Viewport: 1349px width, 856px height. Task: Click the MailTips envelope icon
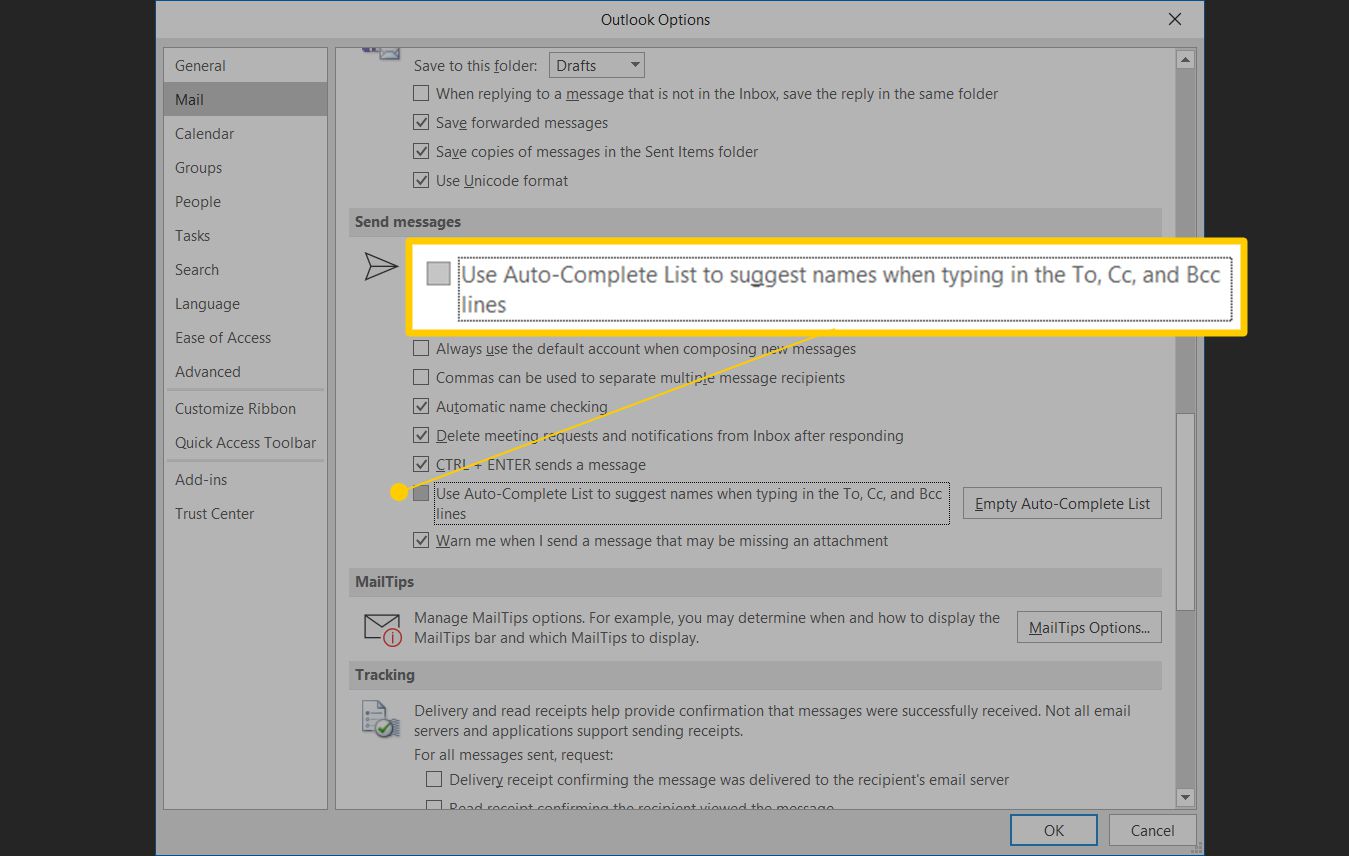[381, 628]
